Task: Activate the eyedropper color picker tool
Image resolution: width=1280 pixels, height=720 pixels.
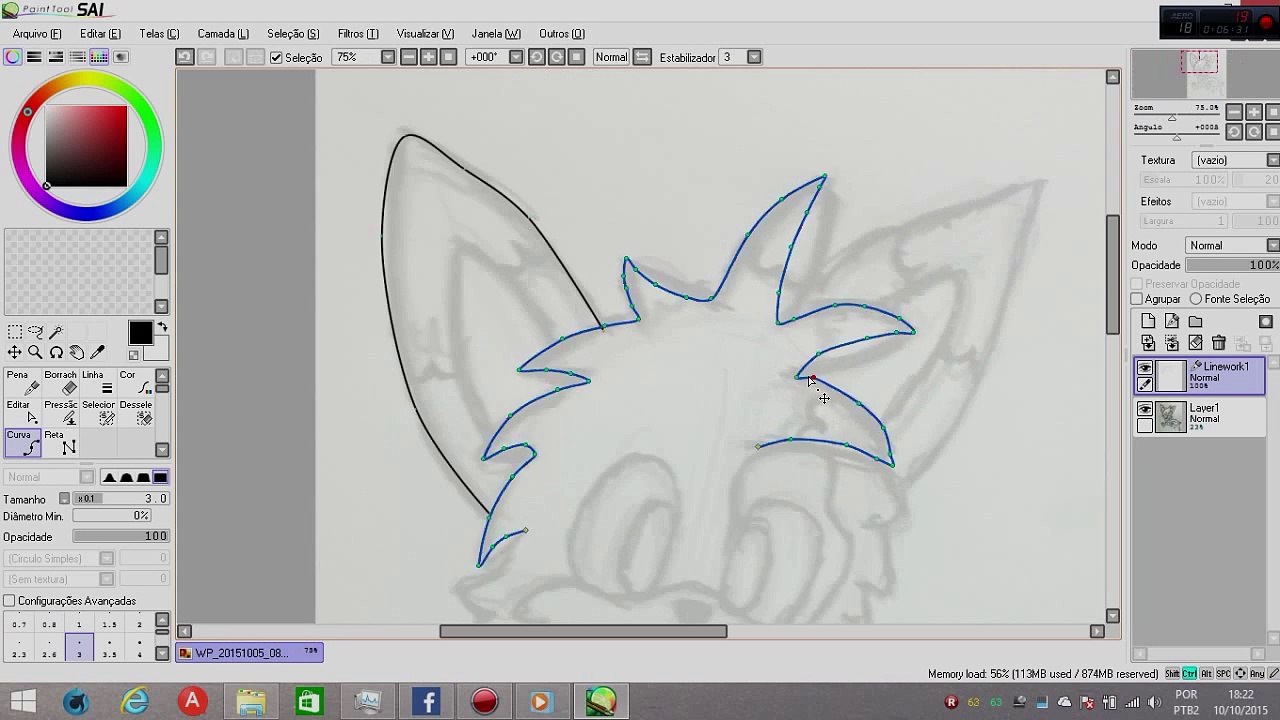Action: coord(98,352)
